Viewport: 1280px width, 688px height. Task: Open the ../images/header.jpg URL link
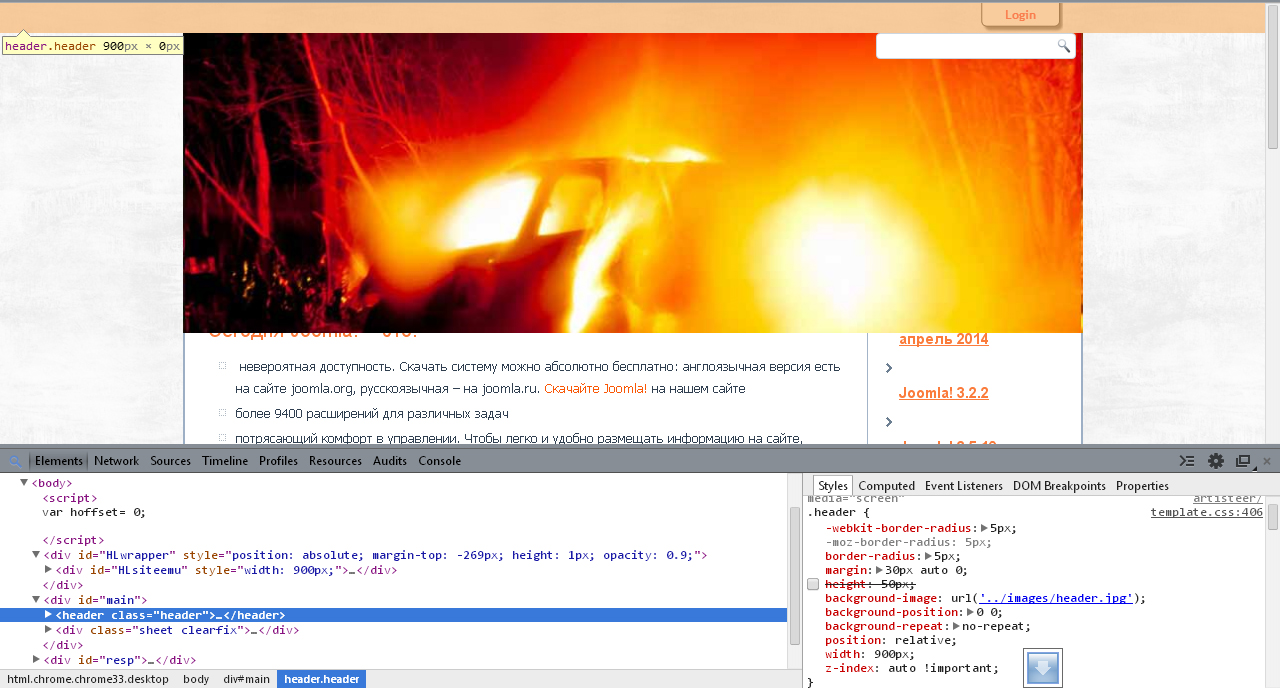click(1055, 598)
